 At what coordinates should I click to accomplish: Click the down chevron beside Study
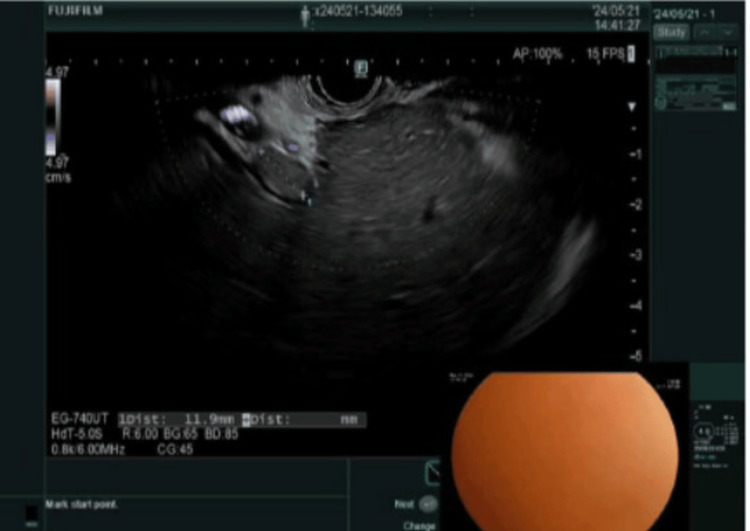(x=728, y=33)
